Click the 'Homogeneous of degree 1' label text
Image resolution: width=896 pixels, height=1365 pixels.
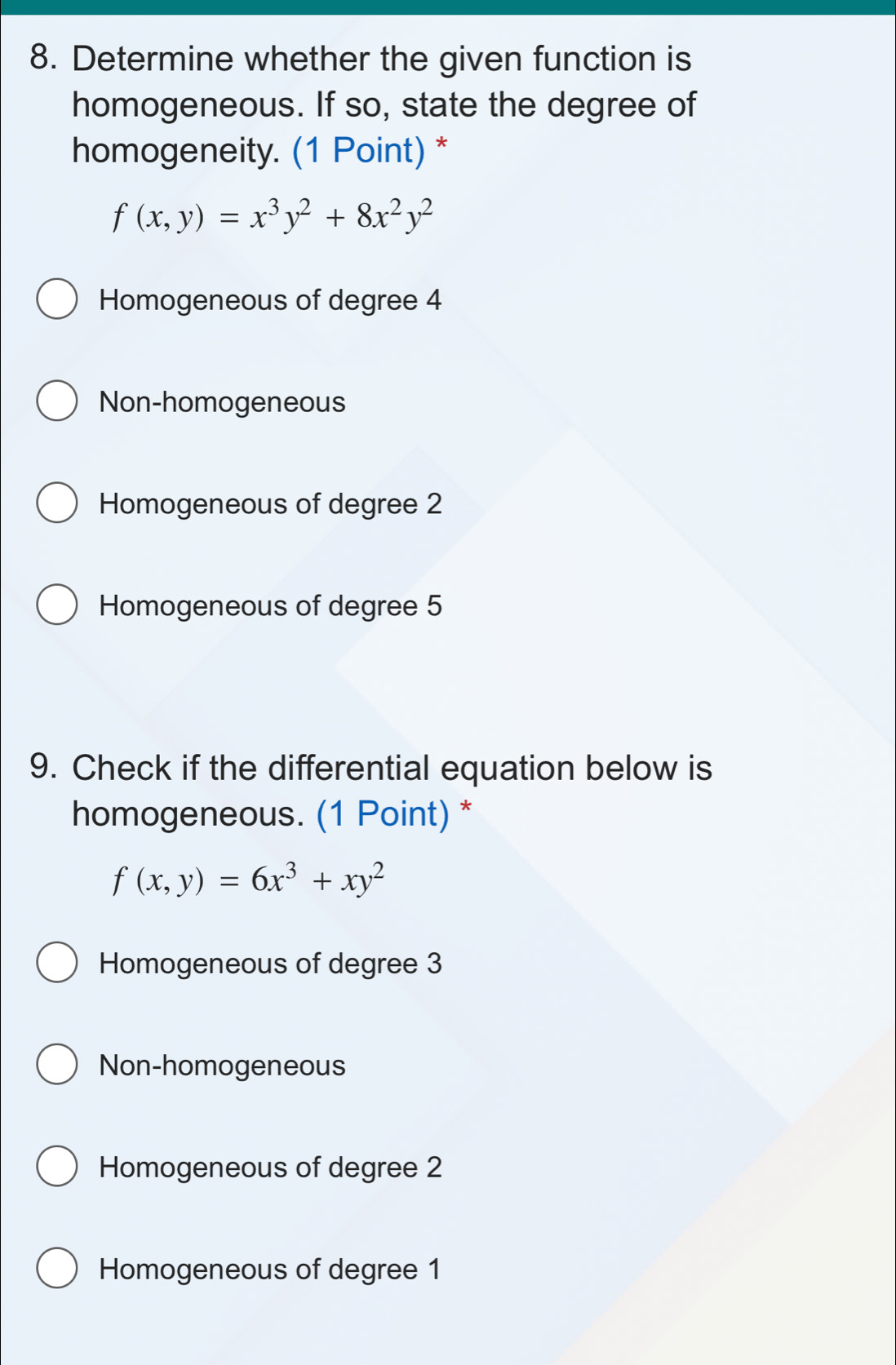click(269, 1270)
